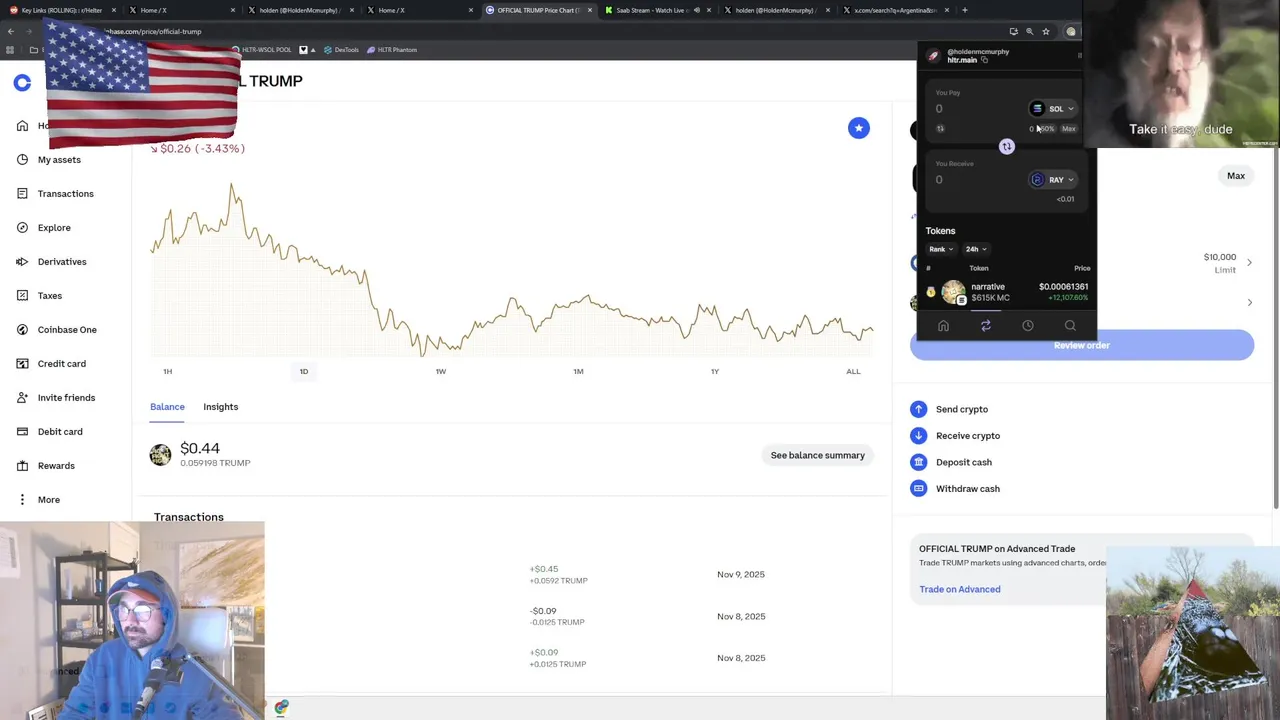The width and height of the screenshot is (1280, 720).
Task: Select the 1D chart range
Action: [x=304, y=372]
